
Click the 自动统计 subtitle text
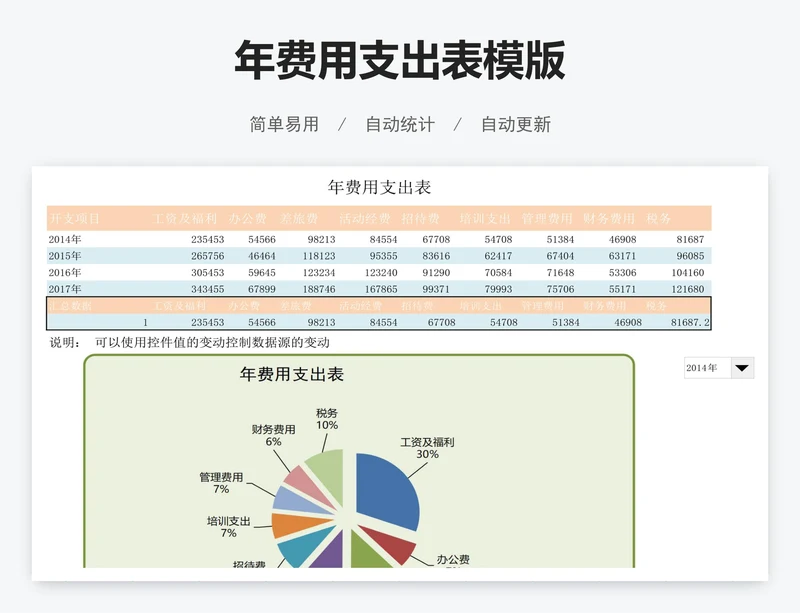pos(400,124)
